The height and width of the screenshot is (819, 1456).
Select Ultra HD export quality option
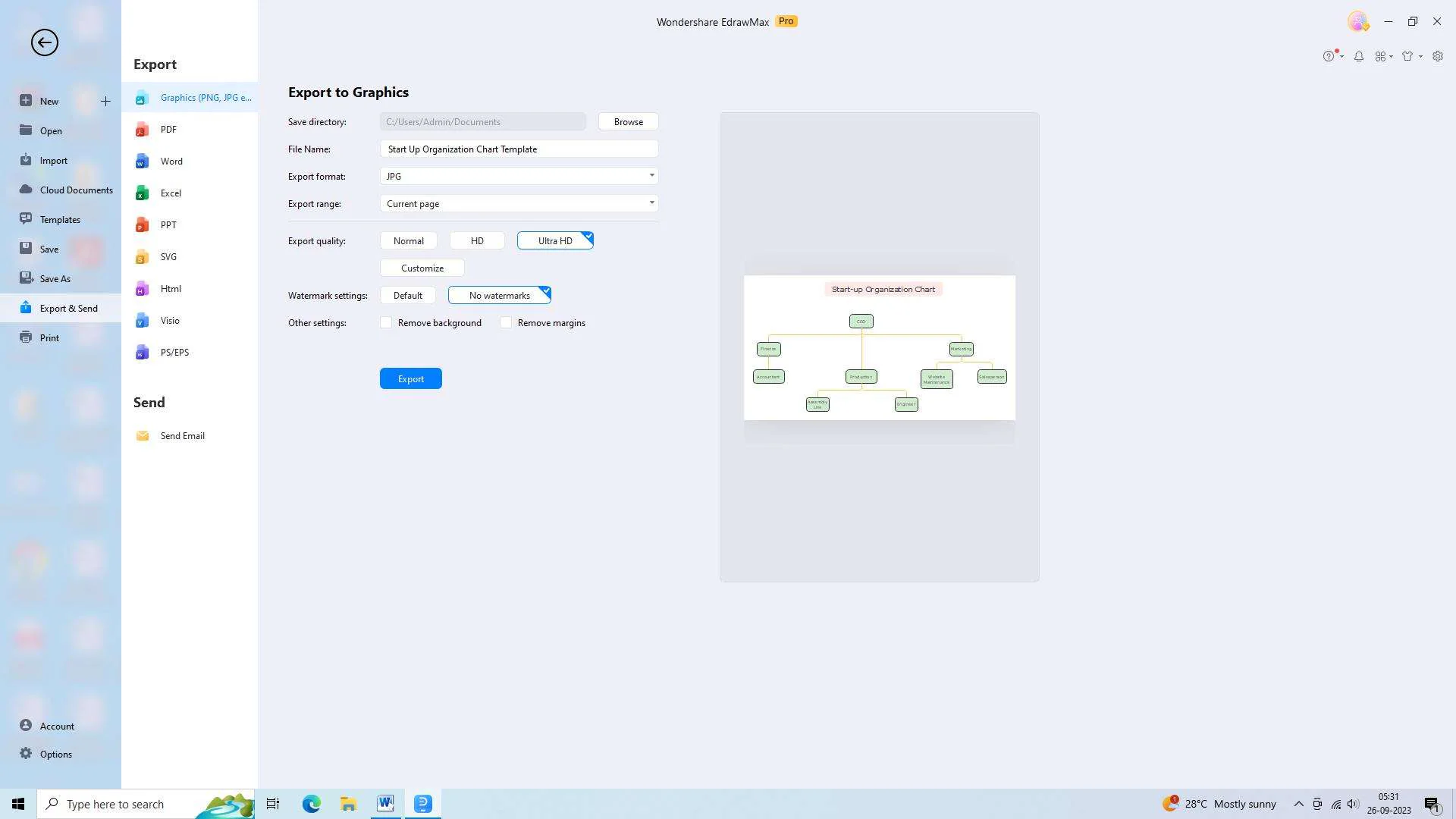point(555,240)
